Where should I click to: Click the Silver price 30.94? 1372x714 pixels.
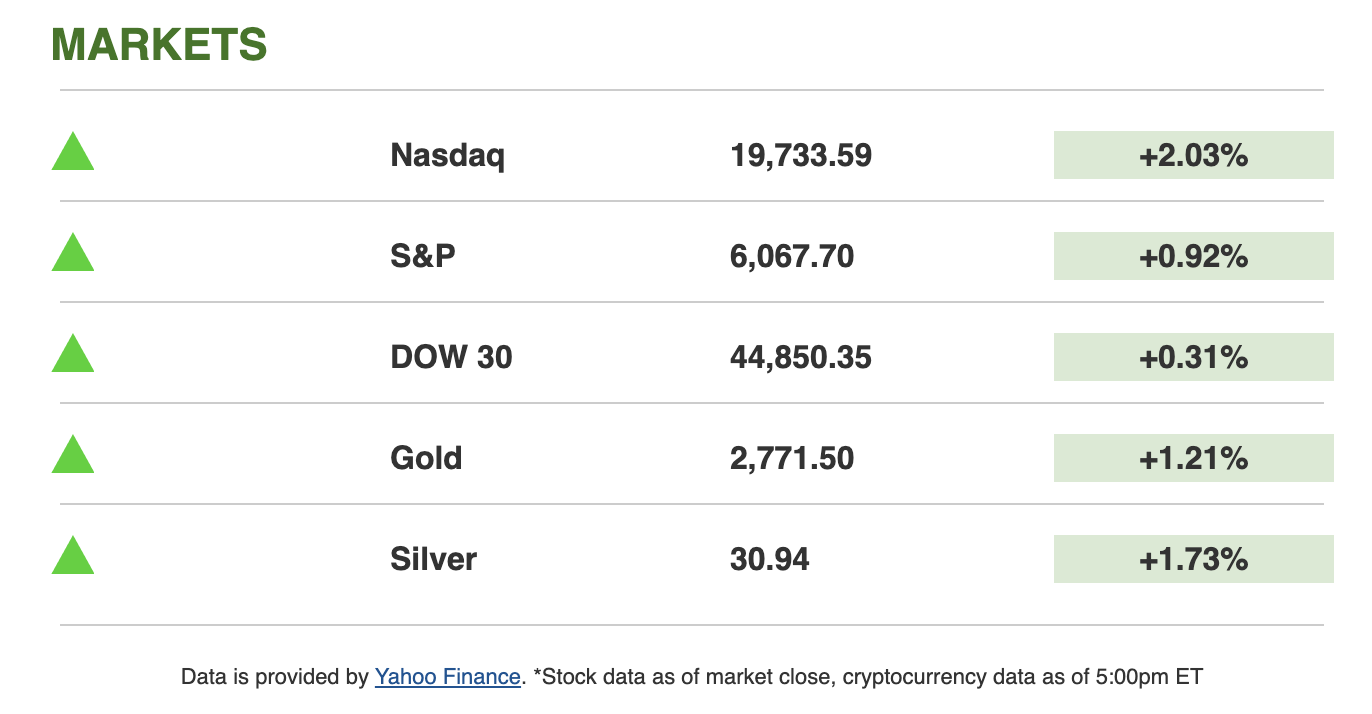769,559
